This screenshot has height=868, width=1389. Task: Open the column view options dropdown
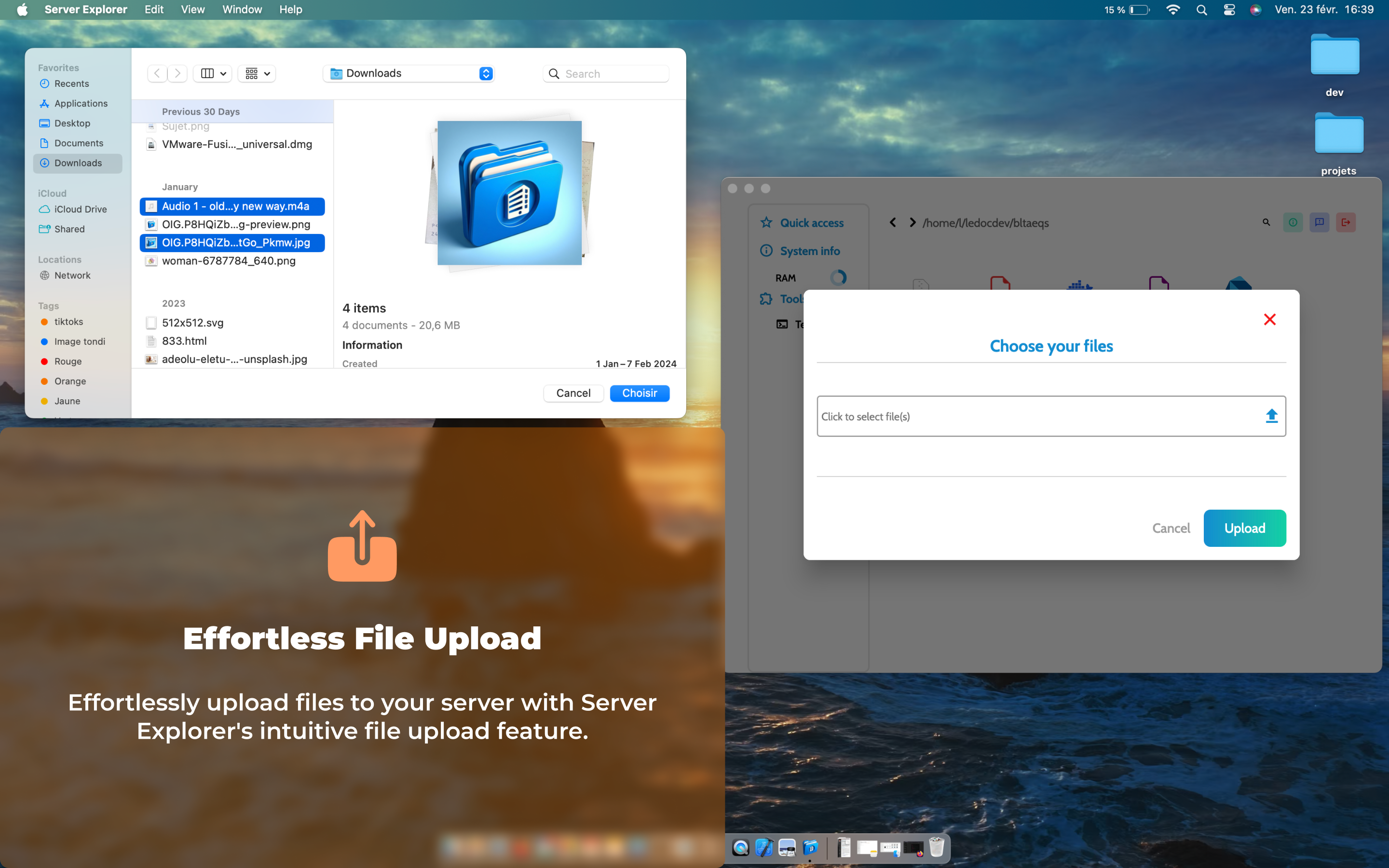coord(212,73)
